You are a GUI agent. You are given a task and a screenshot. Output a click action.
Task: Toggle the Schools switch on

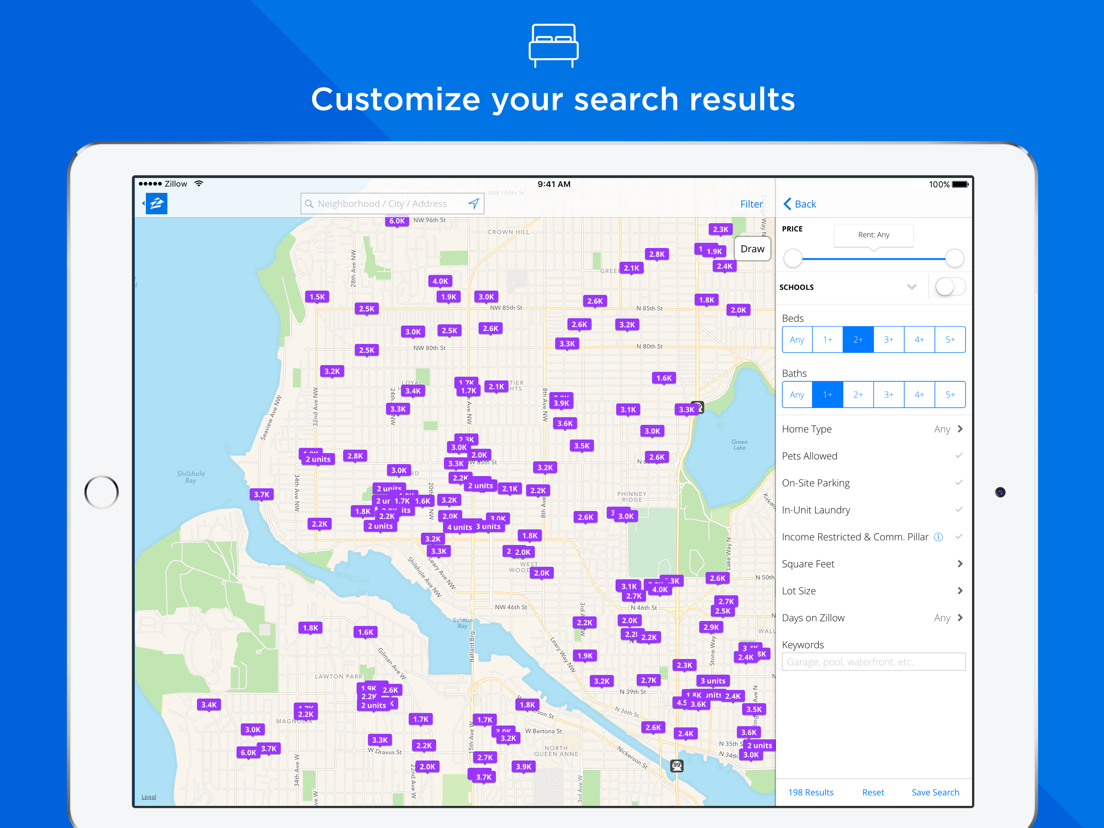tap(950, 287)
